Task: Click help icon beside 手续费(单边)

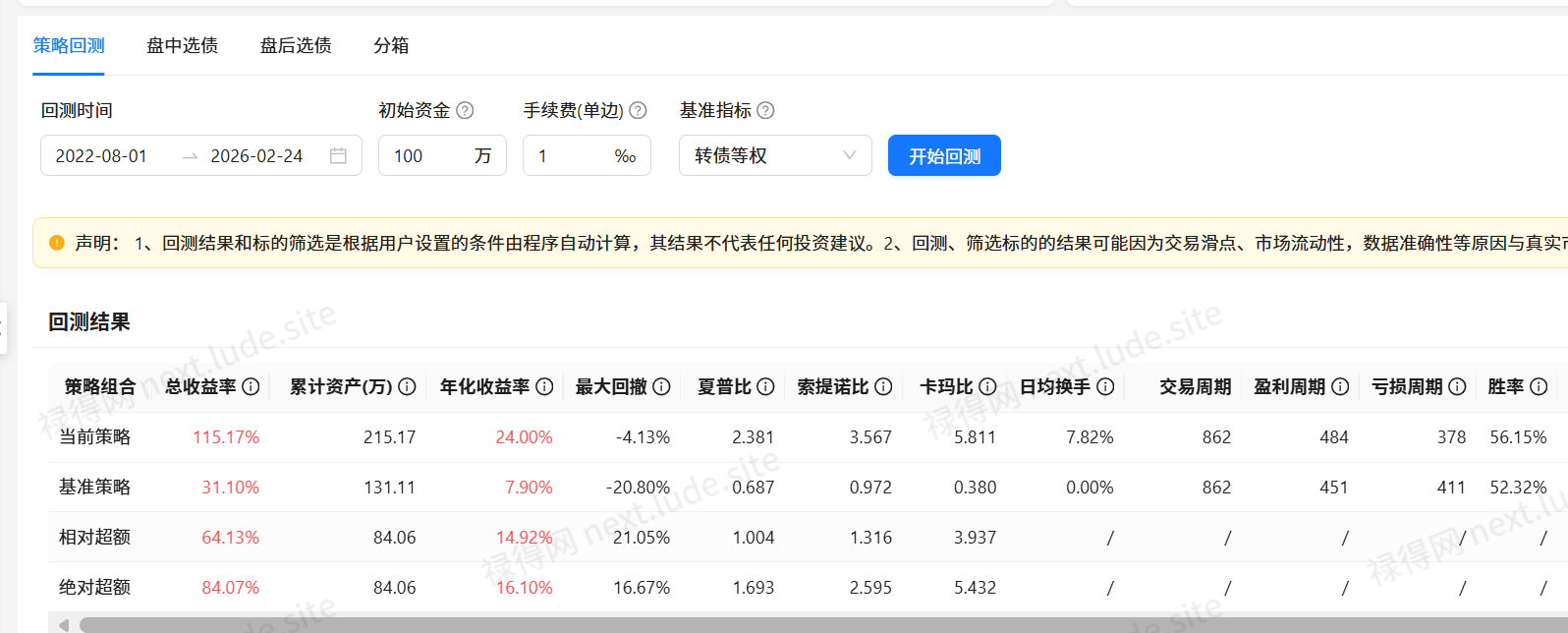Action: tap(638, 111)
